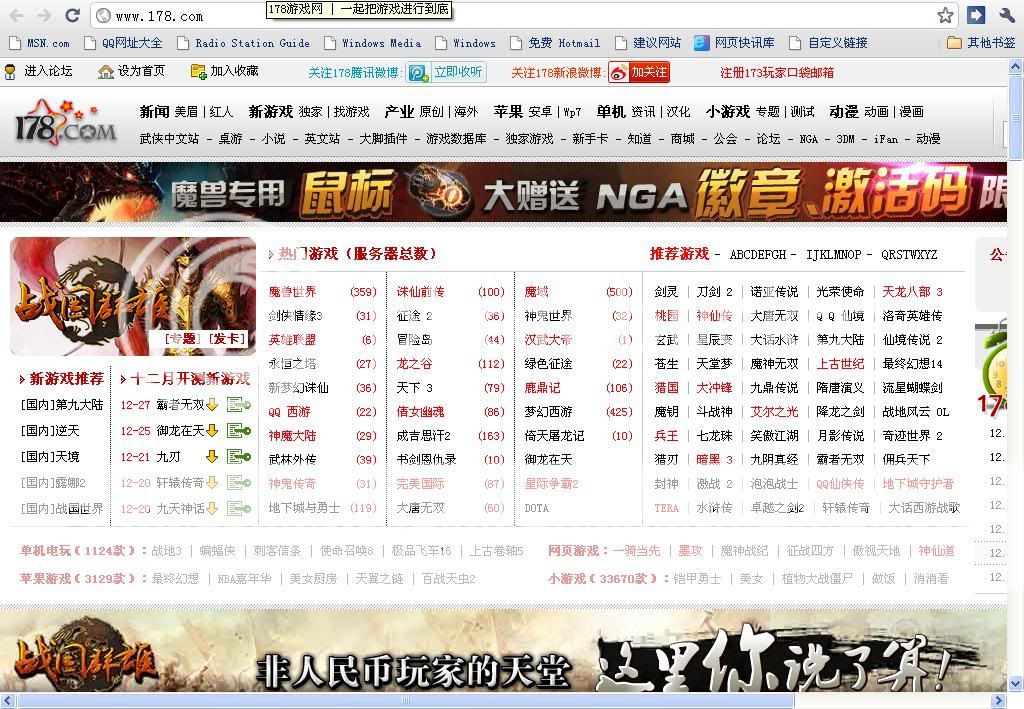Open the 上古卷轴5 single-player game link

click(x=496, y=551)
